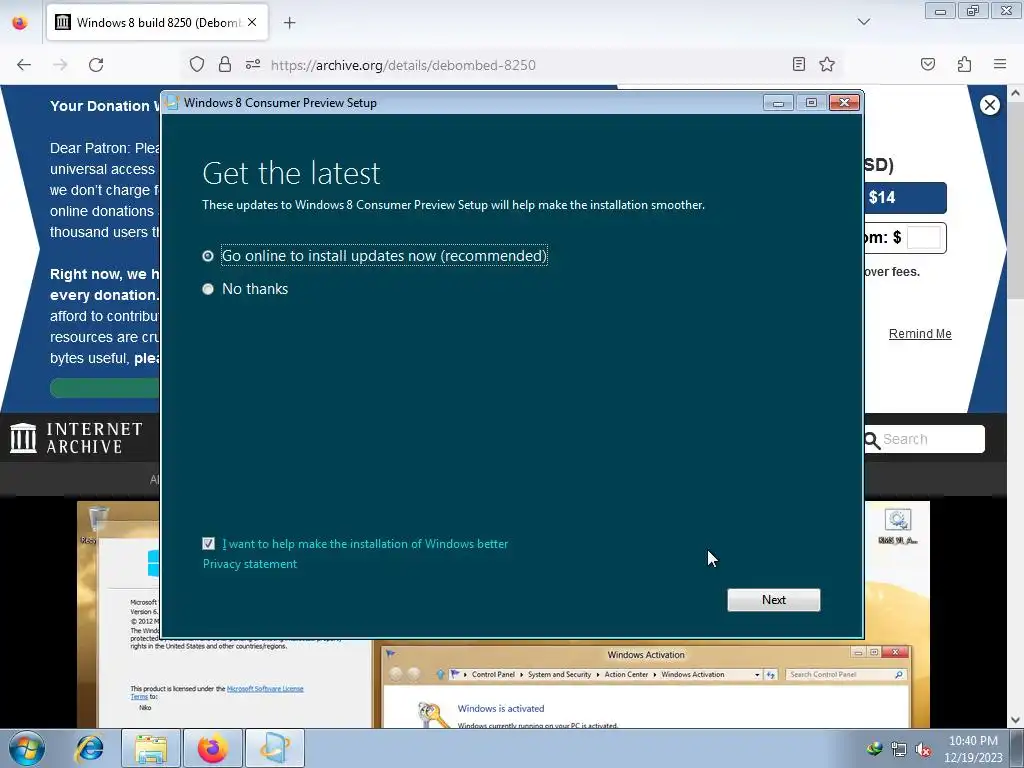The image size is (1024, 768).
Task: Click the Setup window title bar icon
Action: pos(172,103)
